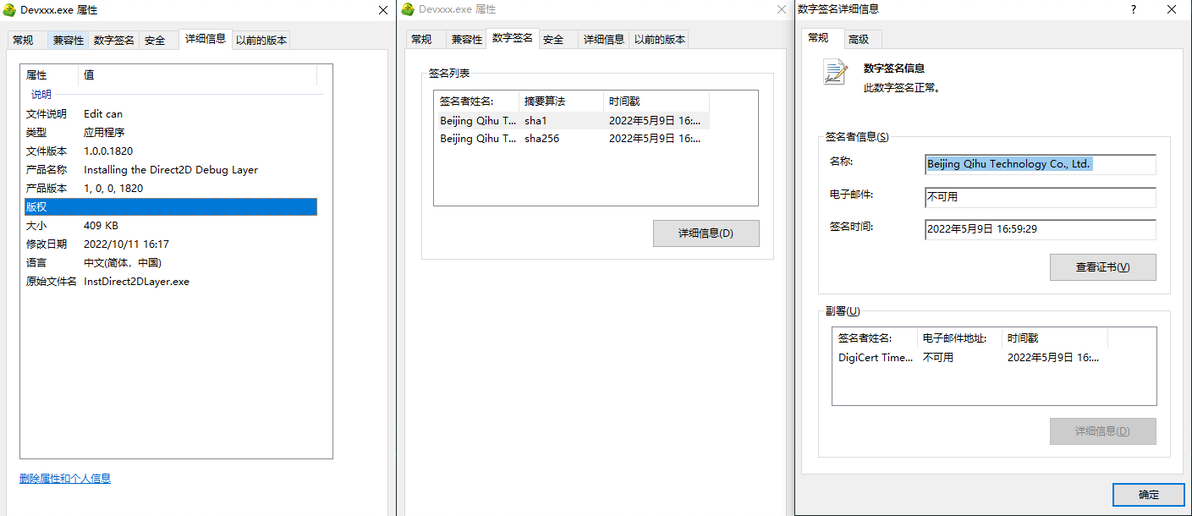Open 数字签名 tab in left properties window
This screenshot has width=1192, height=516.
click(x=114, y=40)
